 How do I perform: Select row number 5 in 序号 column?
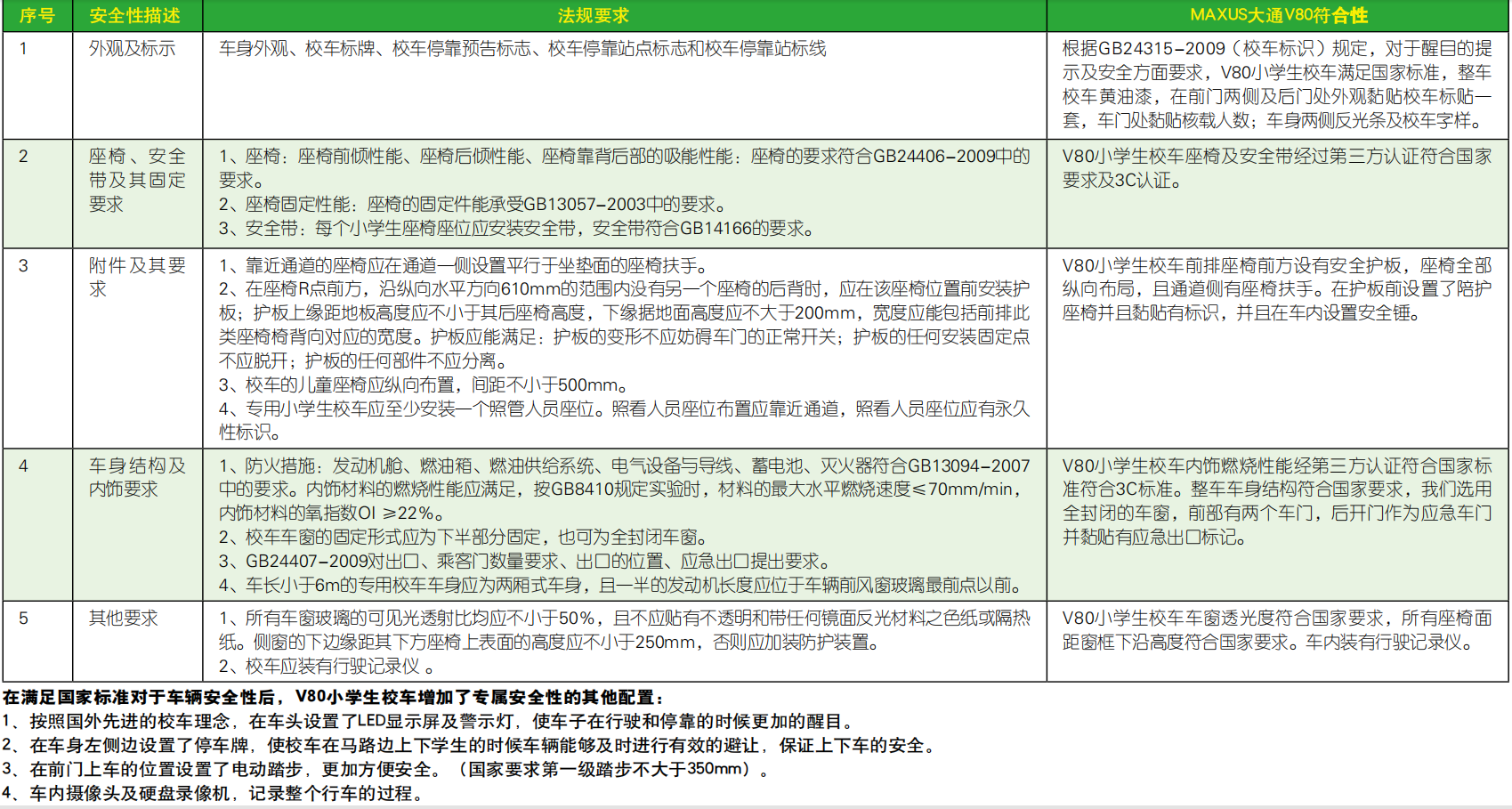click(x=23, y=618)
